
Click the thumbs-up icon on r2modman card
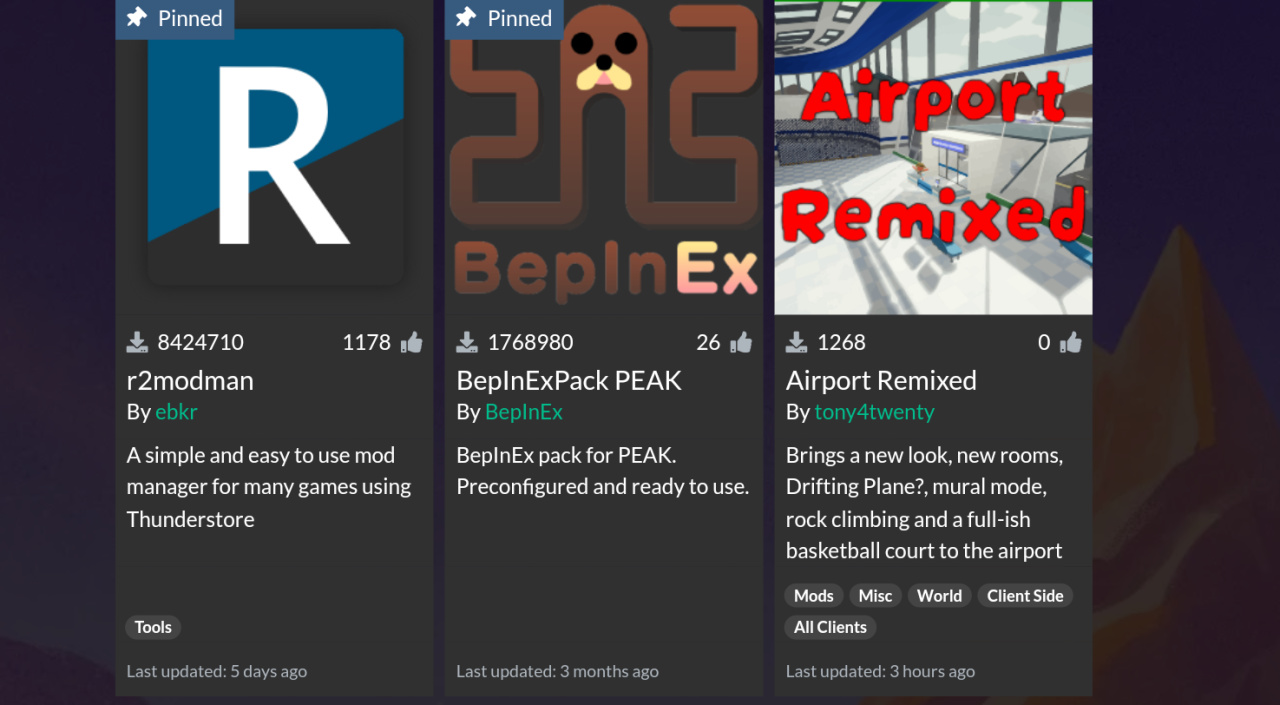(411, 343)
